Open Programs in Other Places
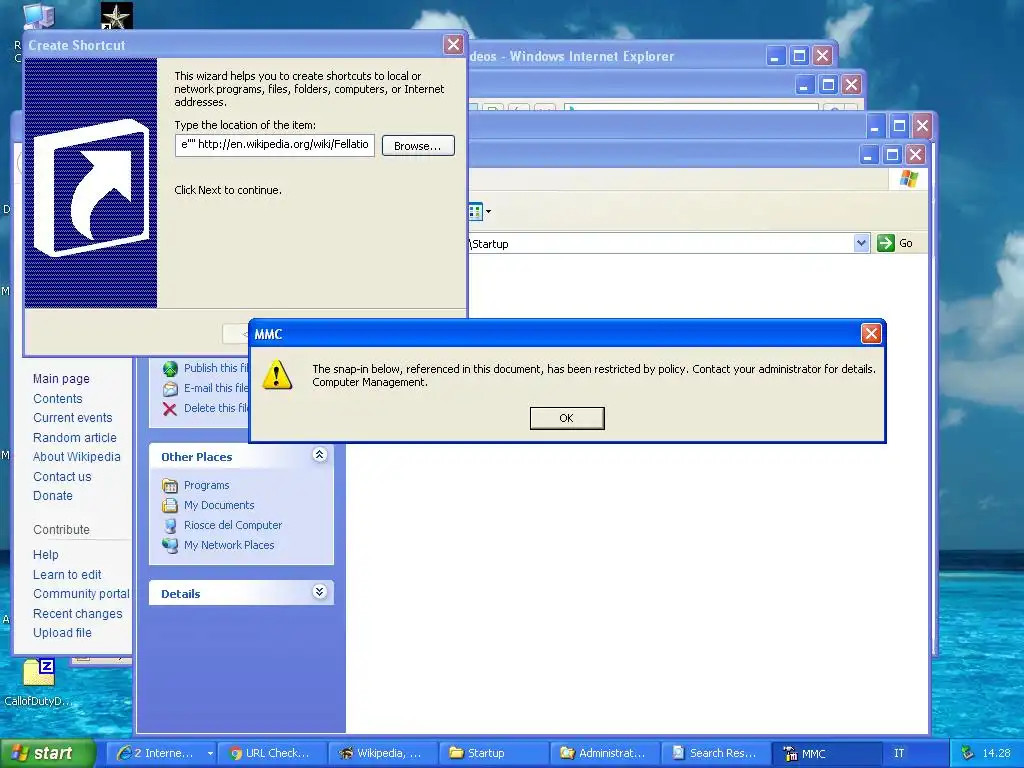This screenshot has height=768, width=1024. [x=206, y=485]
